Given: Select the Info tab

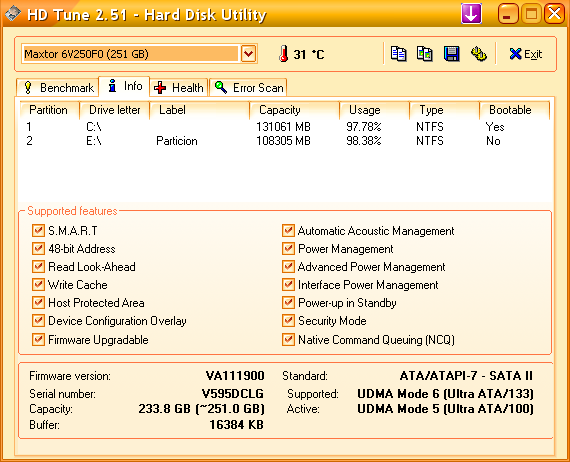Looking at the screenshot, I should (x=124, y=86).
